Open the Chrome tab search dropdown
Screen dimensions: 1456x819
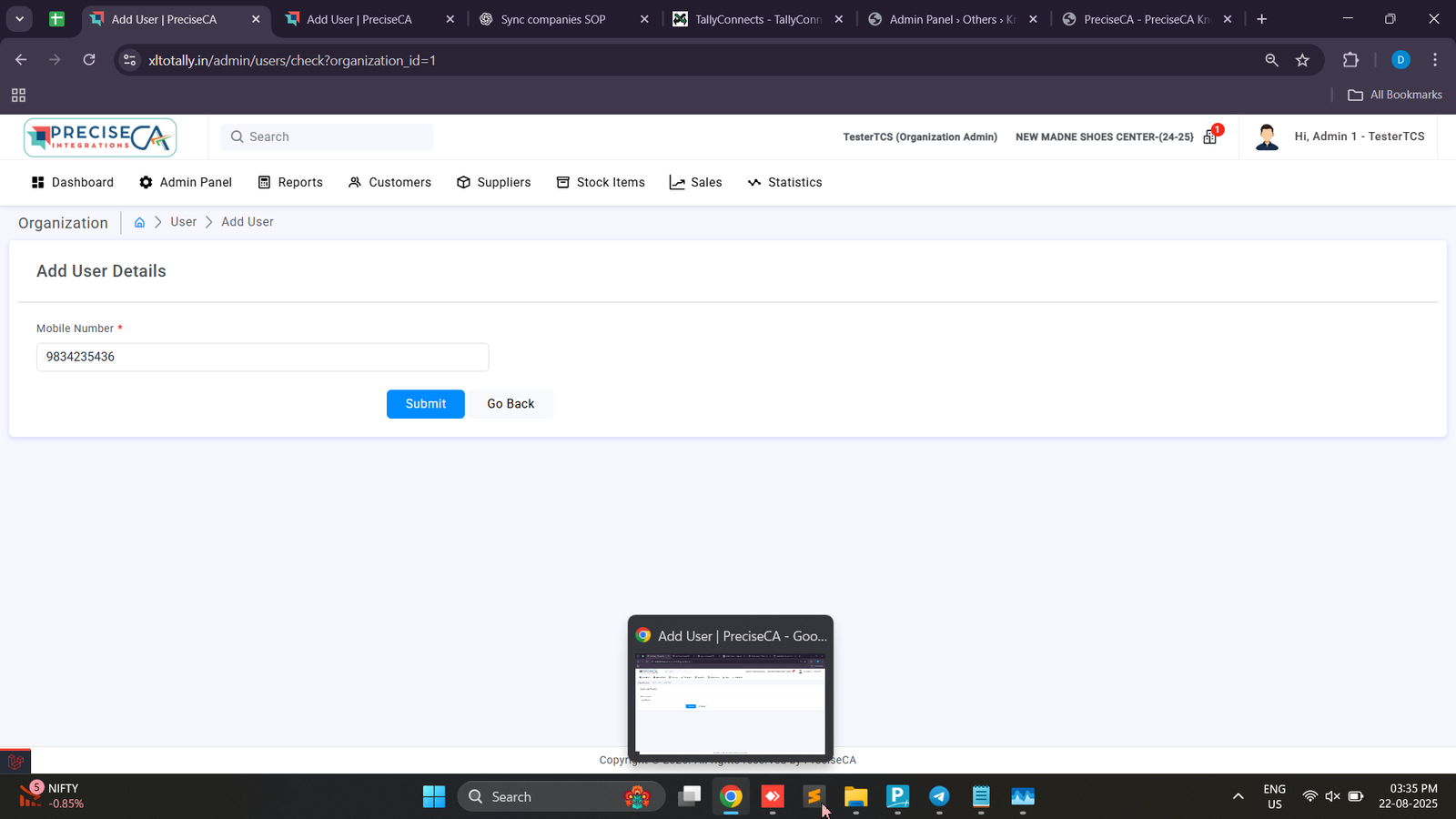(19, 18)
